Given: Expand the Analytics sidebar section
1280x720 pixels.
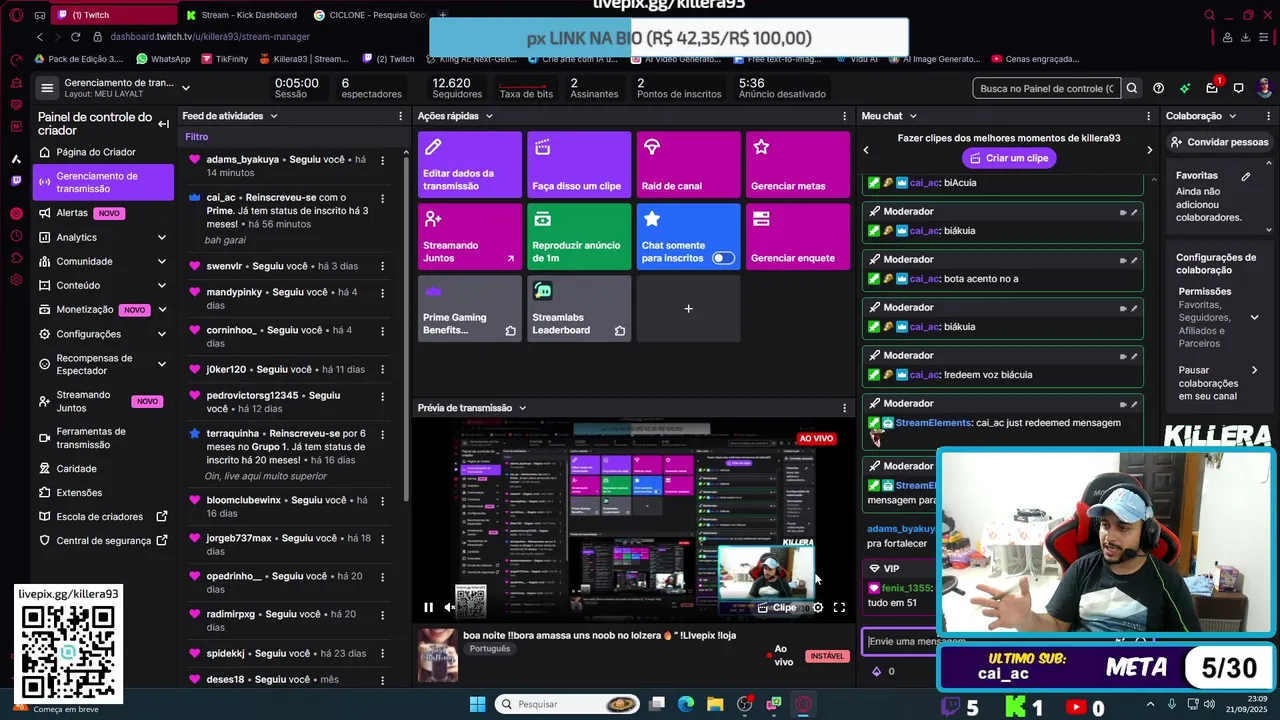Looking at the screenshot, I should 162,237.
